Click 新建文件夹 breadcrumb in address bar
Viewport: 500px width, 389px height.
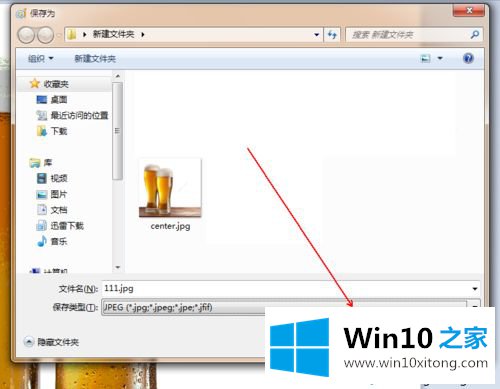pos(113,34)
